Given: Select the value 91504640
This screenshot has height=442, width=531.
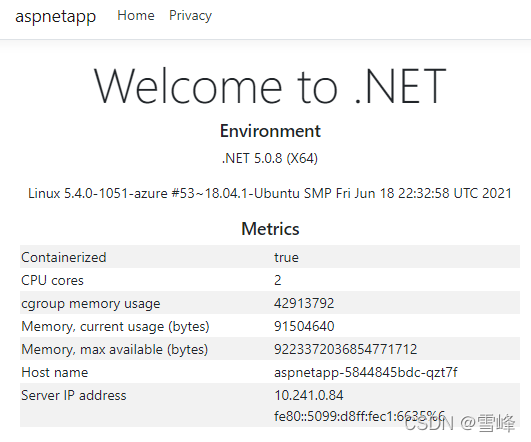Looking at the screenshot, I should [x=304, y=326].
